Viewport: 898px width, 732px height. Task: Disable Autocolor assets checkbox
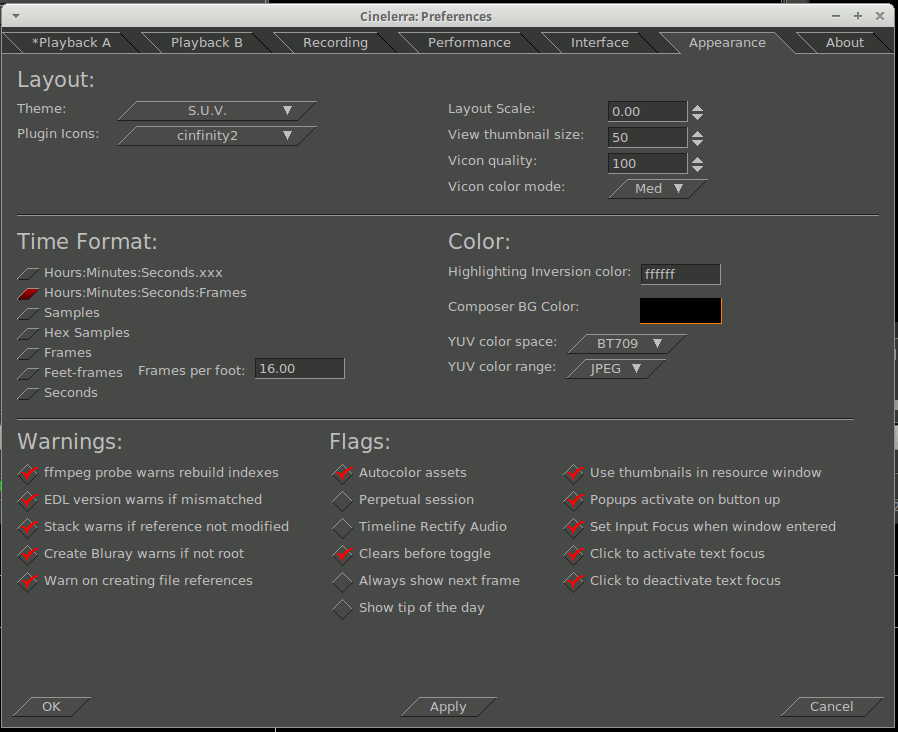pyautogui.click(x=343, y=473)
